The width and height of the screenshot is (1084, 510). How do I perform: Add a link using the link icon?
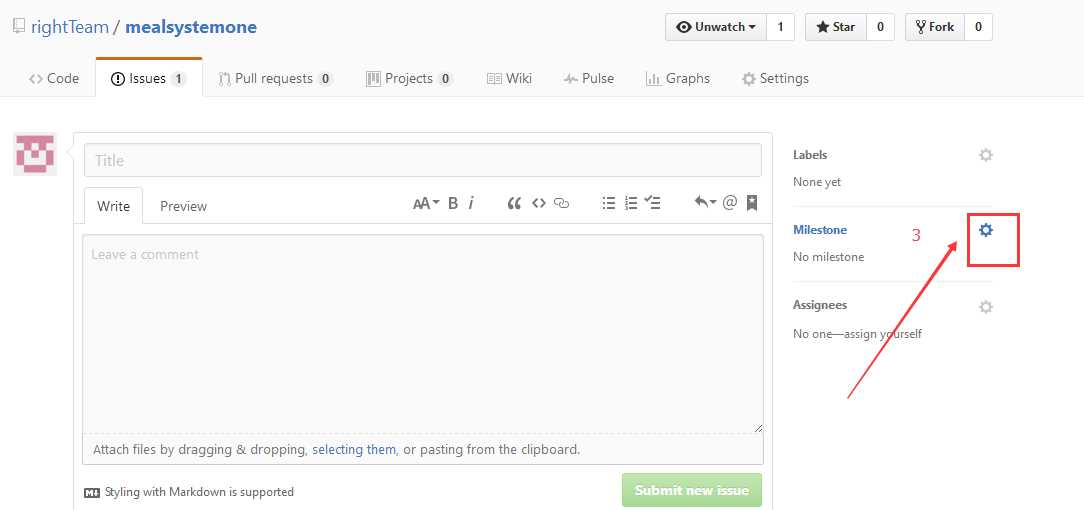pyautogui.click(x=561, y=203)
